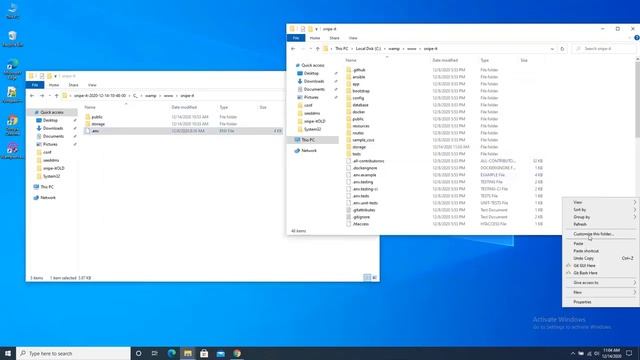This screenshot has width=640, height=360.
Task: Open recent locations dropdown in backup window
Action: 49,96
